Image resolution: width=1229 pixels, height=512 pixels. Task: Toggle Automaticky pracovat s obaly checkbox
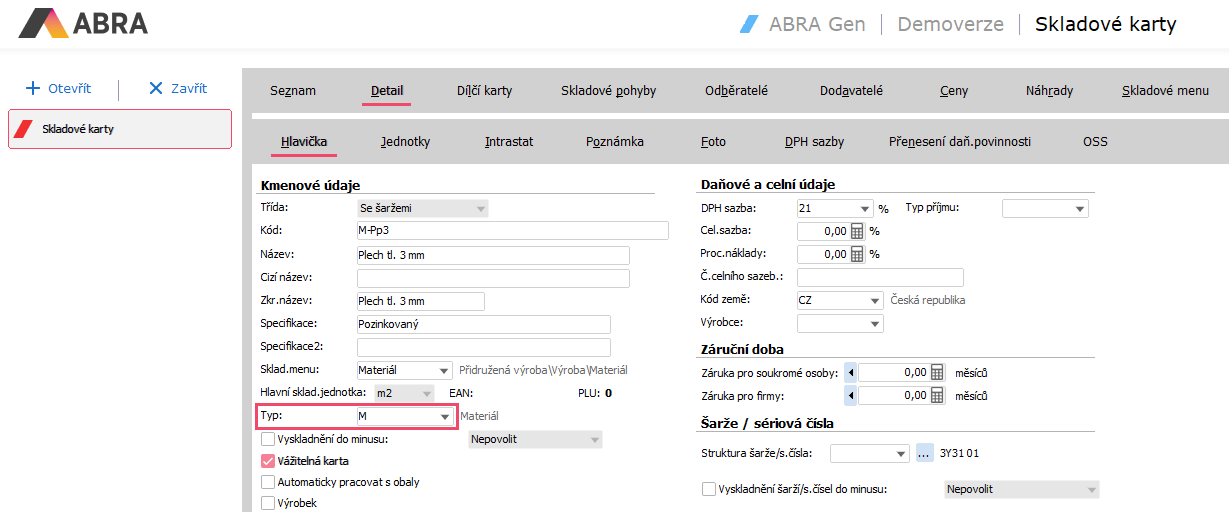[x=268, y=482]
